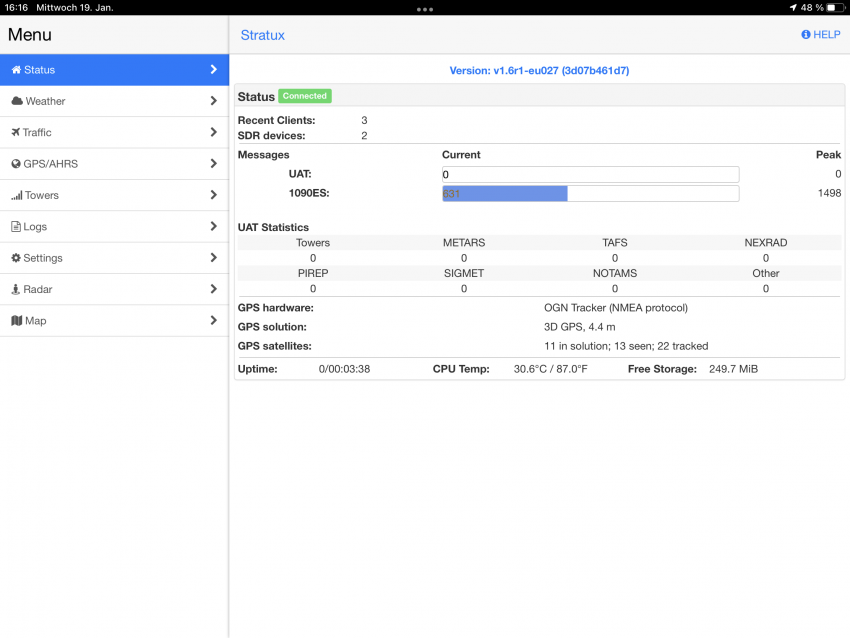Click the SIGMET statistics label
This screenshot has height=638, width=850.
[464, 273]
